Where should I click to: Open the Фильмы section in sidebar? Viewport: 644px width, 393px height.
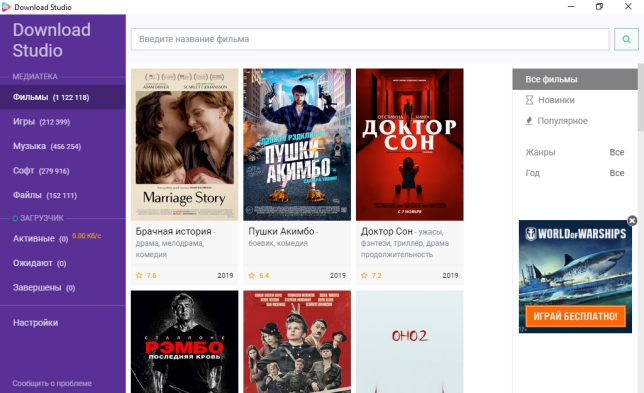point(63,97)
